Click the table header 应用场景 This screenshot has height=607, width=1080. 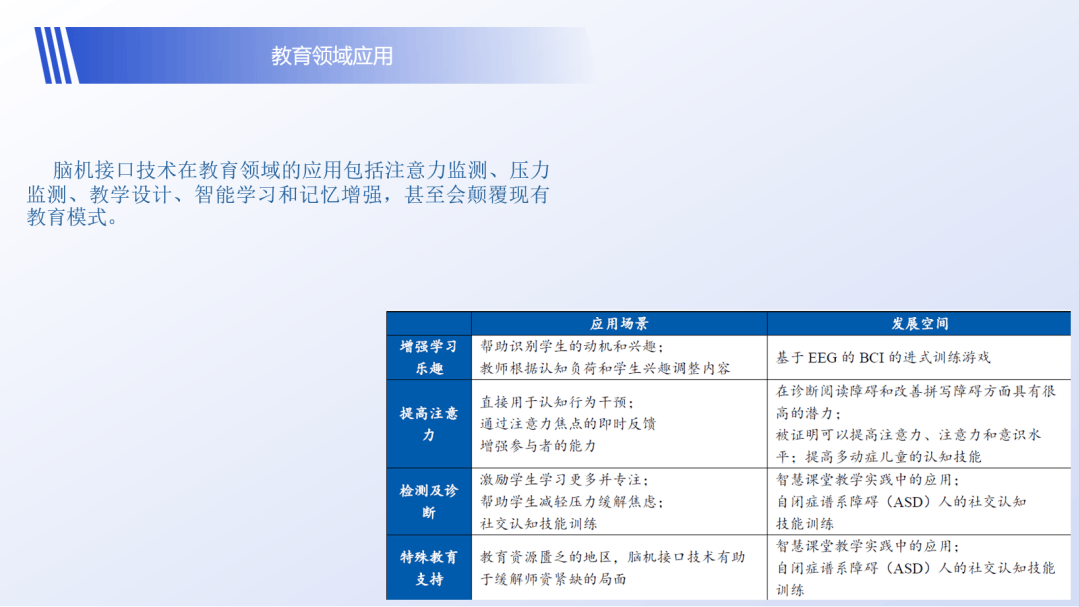[x=619, y=324]
